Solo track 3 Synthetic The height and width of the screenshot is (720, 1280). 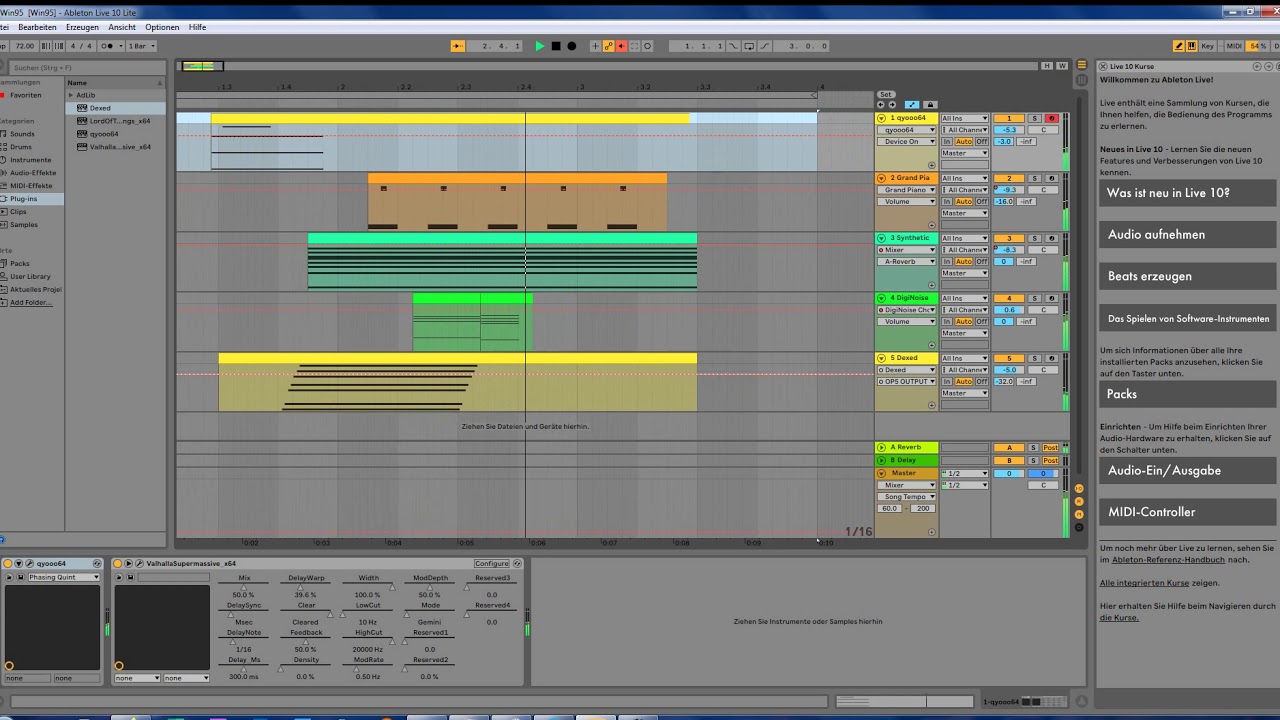click(1035, 238)
